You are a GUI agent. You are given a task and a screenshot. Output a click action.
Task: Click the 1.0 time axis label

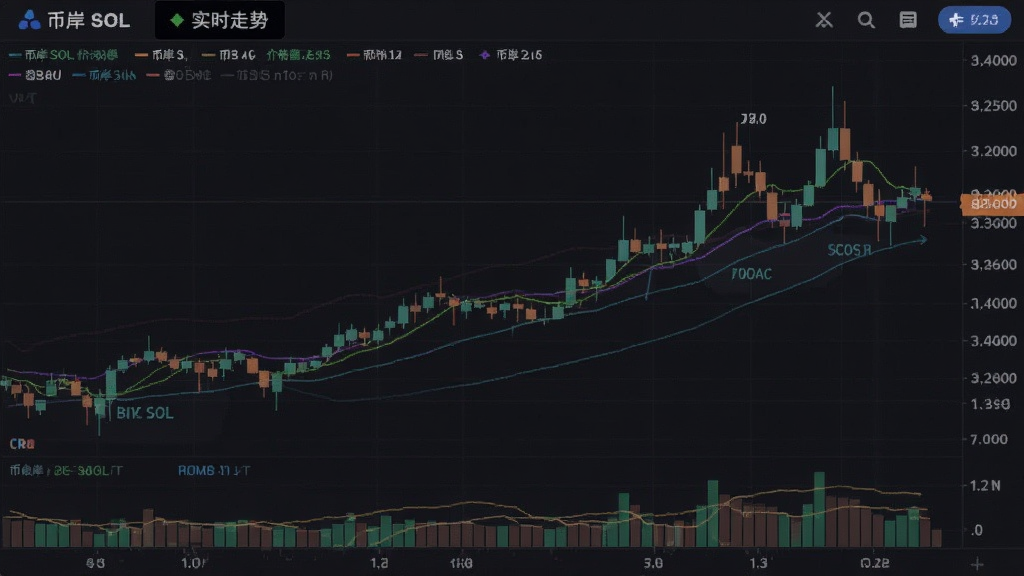[x=194, y=563]
